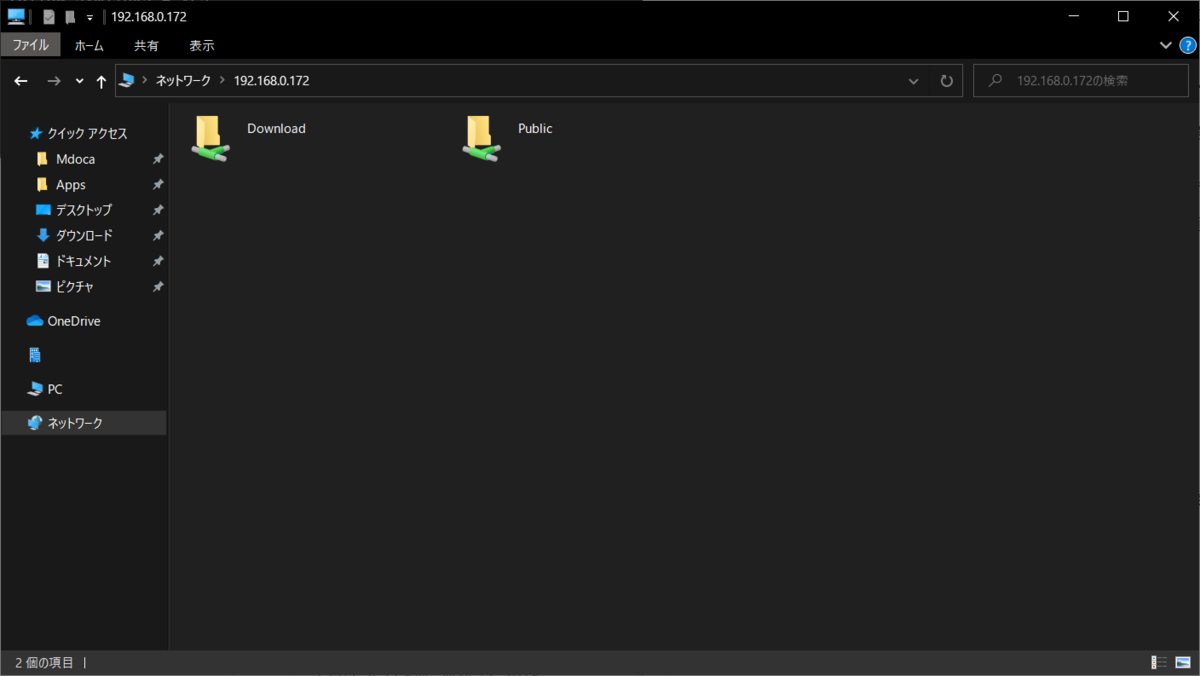Click the network computer icon in address bar

point(127,81)
